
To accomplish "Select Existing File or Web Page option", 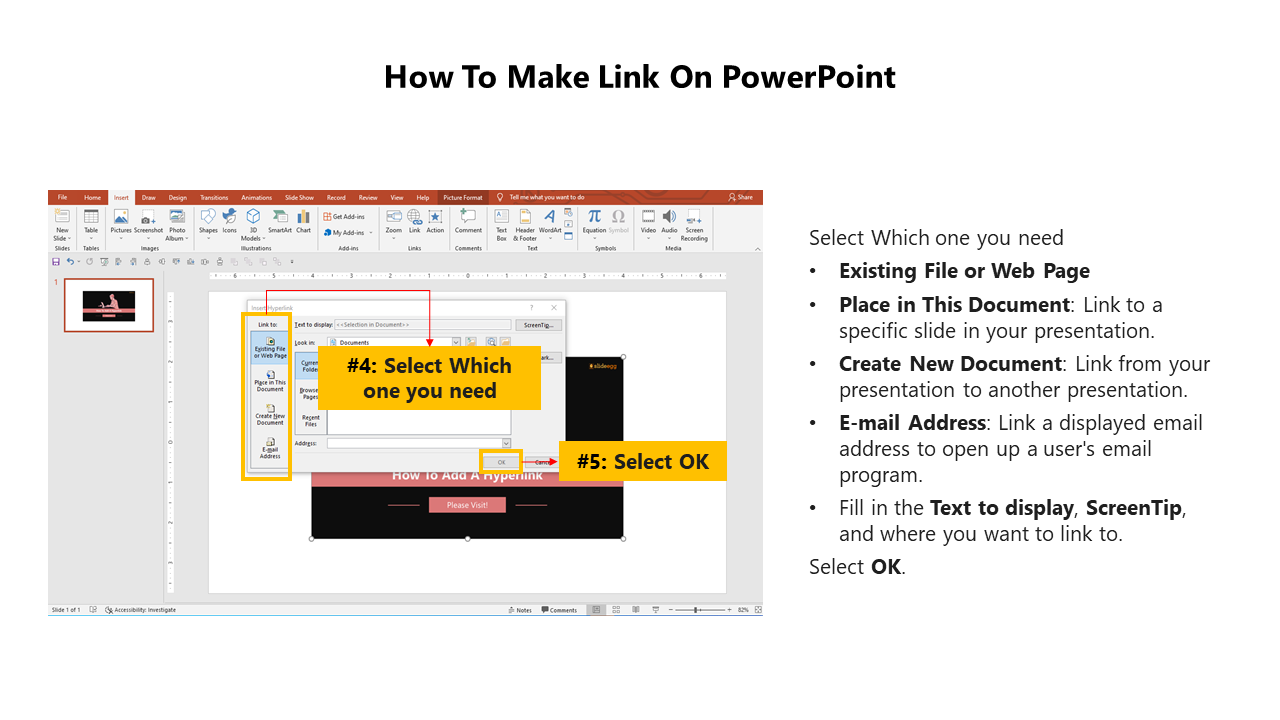I will coord(270,347).
